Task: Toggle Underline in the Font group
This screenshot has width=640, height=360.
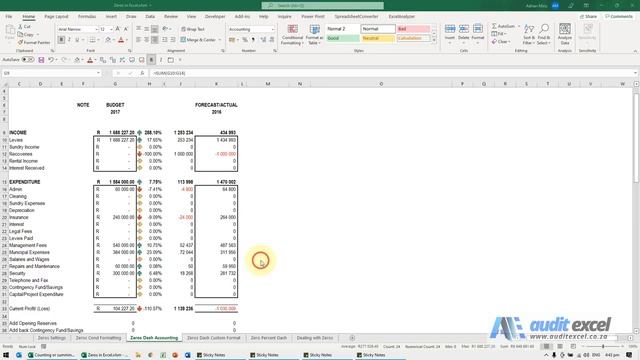Action: point(77,40)
